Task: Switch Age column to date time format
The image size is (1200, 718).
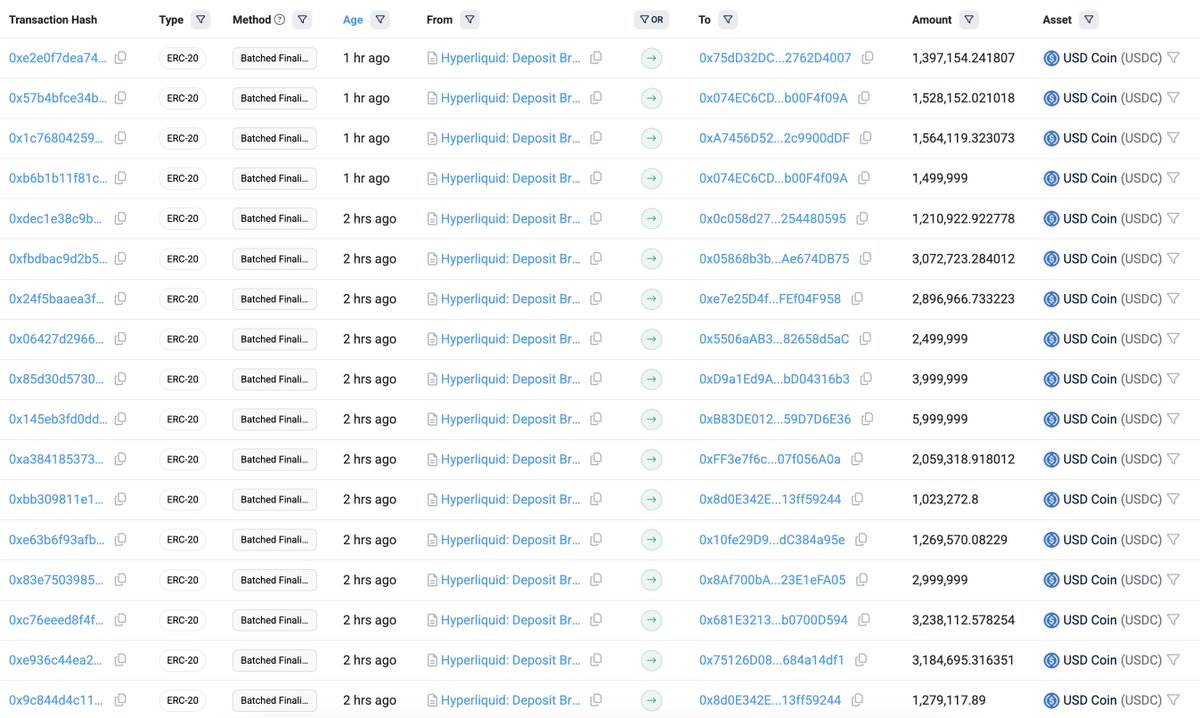Action: 353,19
